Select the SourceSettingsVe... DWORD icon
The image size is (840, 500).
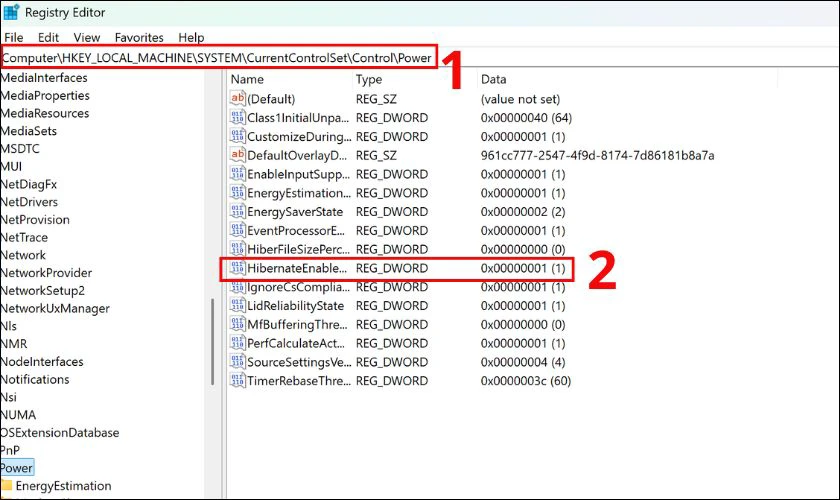coord(237,361)
